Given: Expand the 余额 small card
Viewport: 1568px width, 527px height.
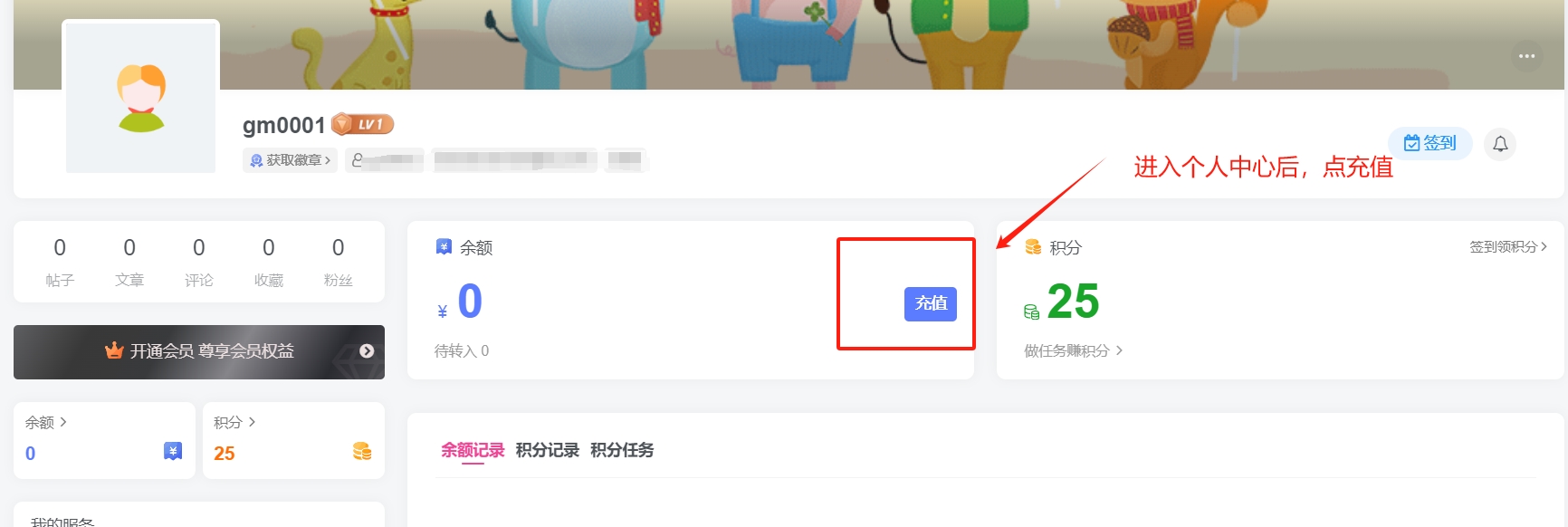Looking at the screenshot, I should [x=45, y=422].
